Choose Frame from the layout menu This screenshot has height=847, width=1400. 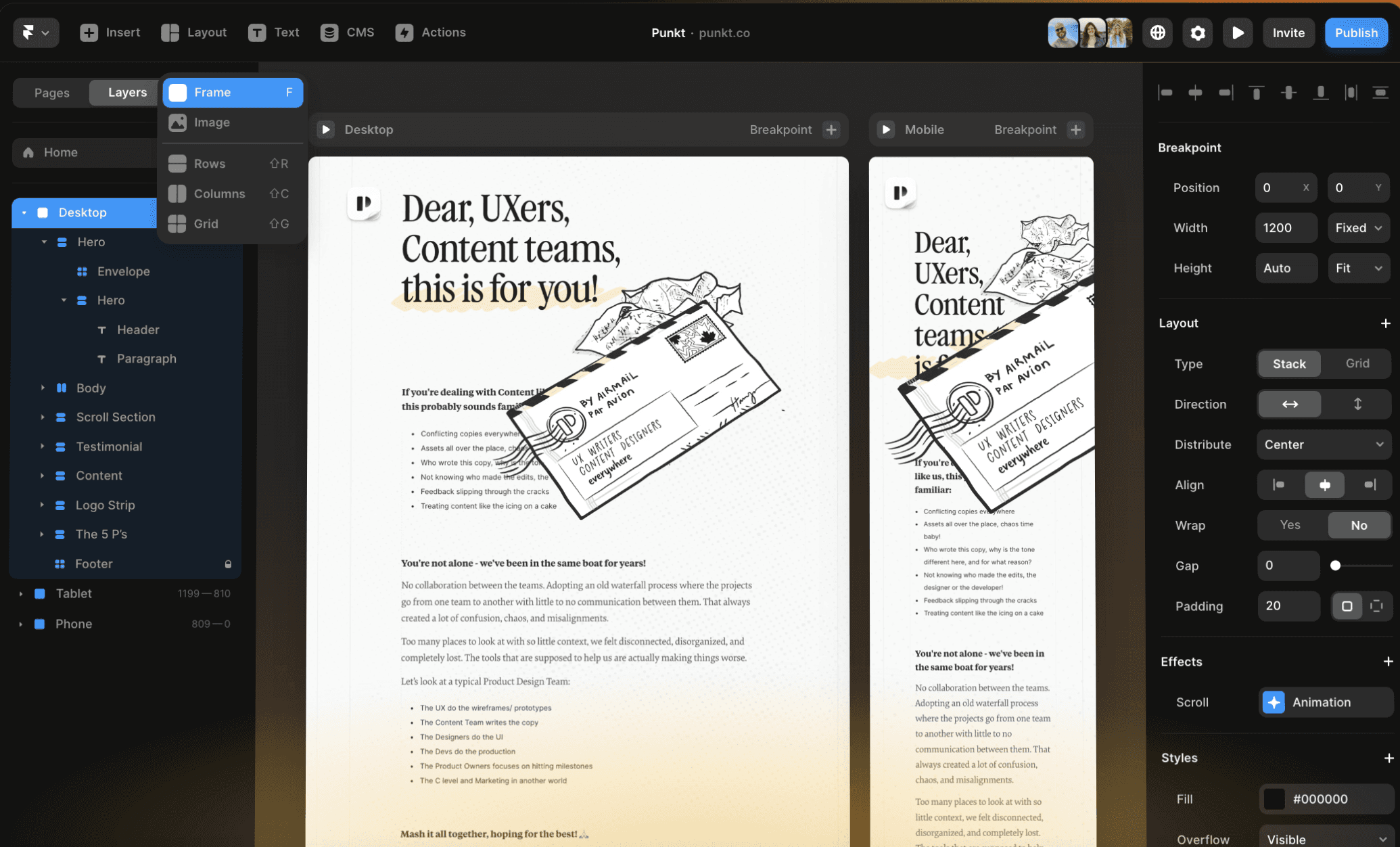coord(233,93)
